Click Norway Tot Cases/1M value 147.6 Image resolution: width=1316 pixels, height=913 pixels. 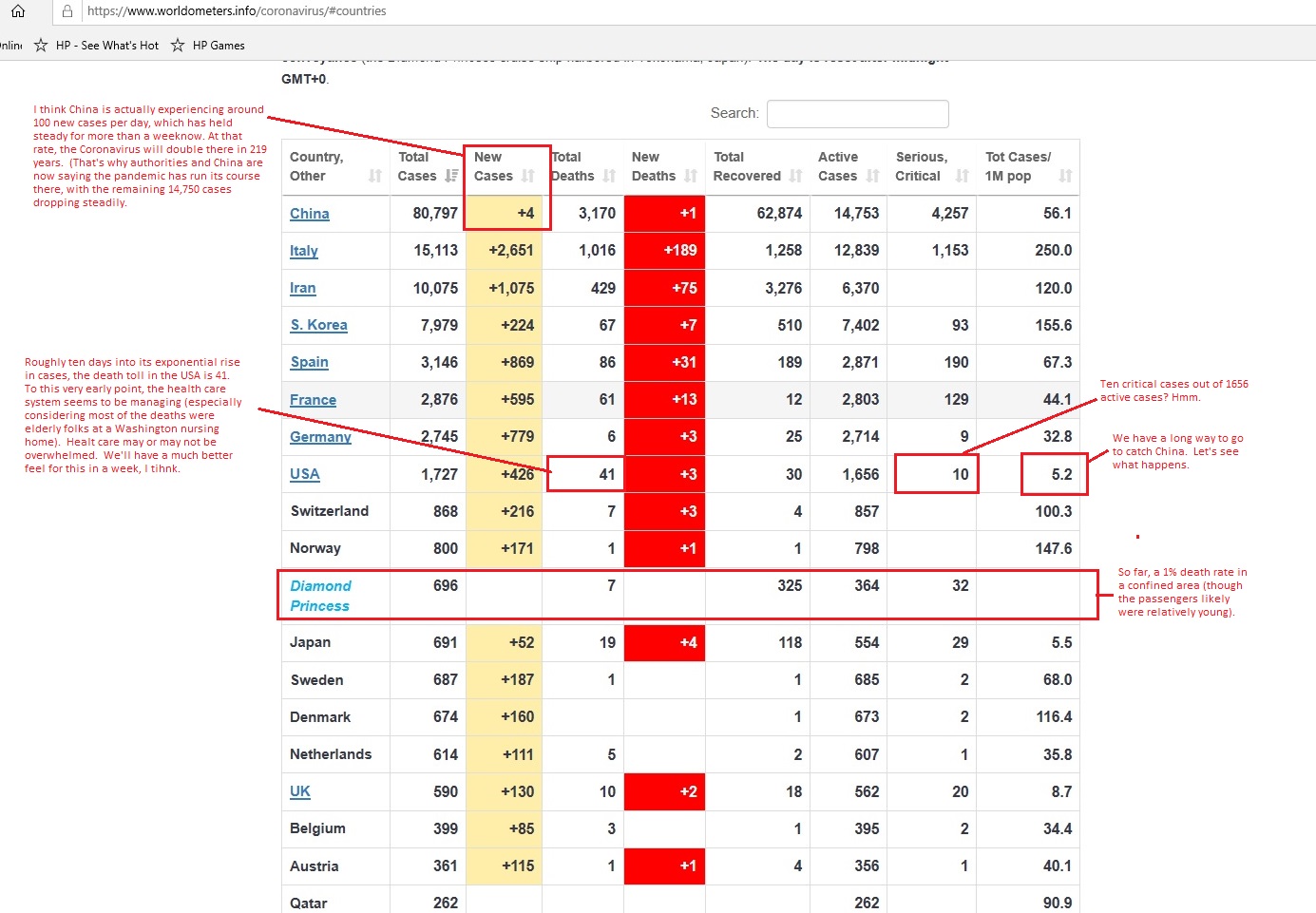tap(1054, 548)
